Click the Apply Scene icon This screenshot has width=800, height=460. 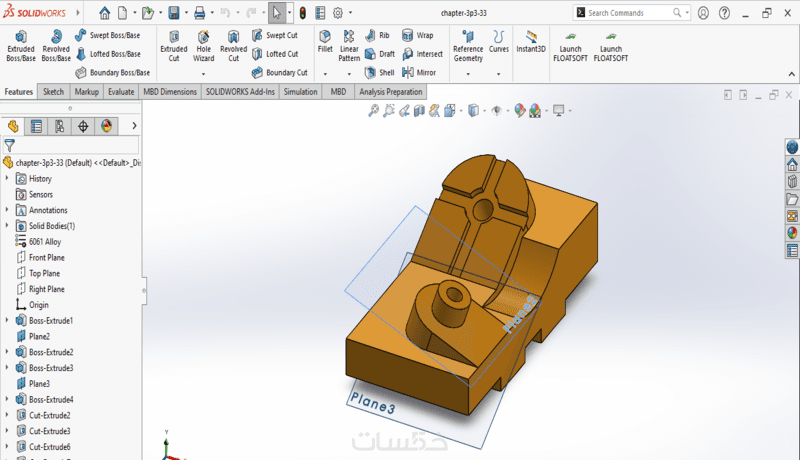click(x=535, y=111)
